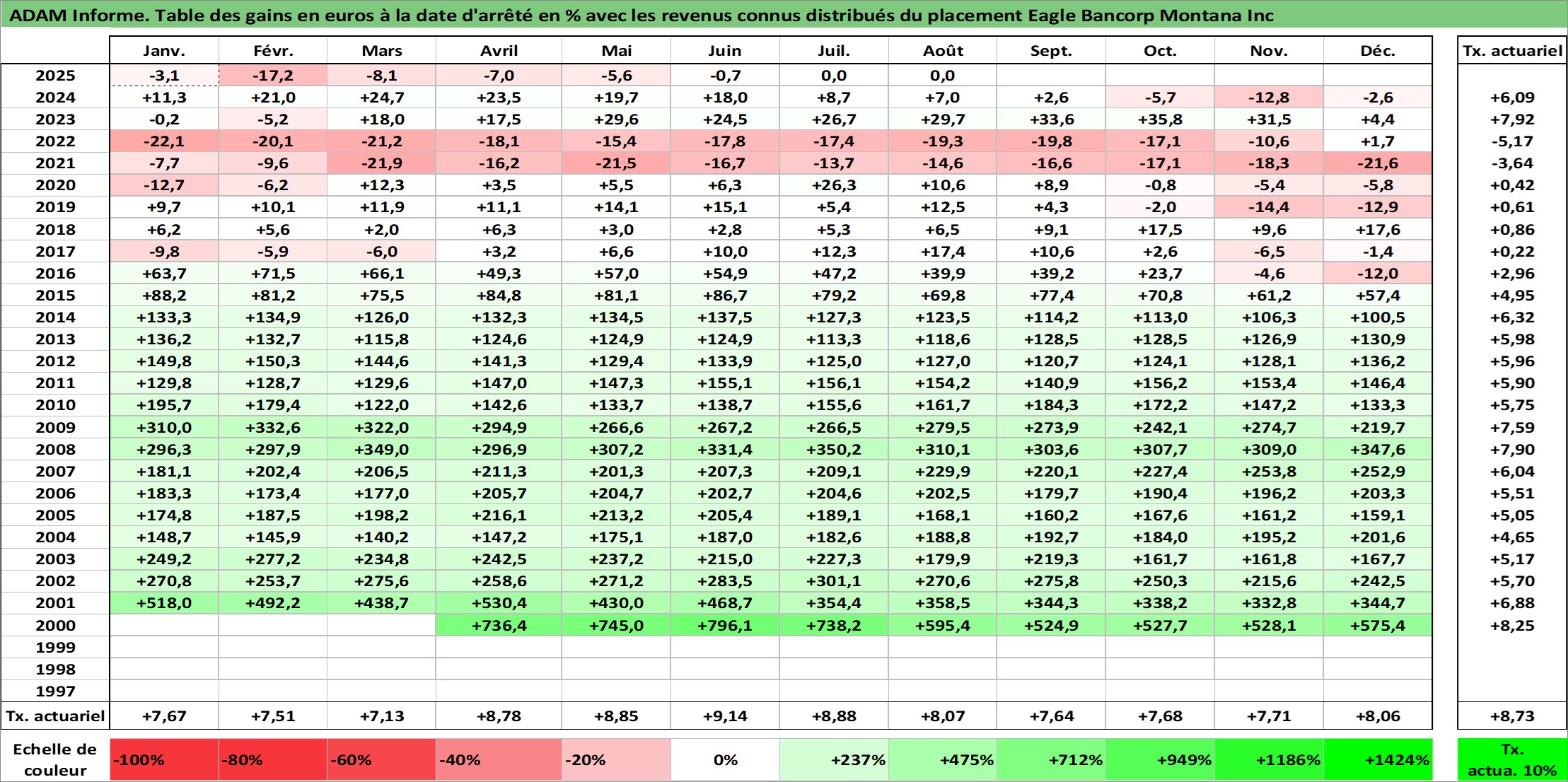This screenshot has height=782, width=1568.
Task: Click the Mars column header
Action: 382,50
